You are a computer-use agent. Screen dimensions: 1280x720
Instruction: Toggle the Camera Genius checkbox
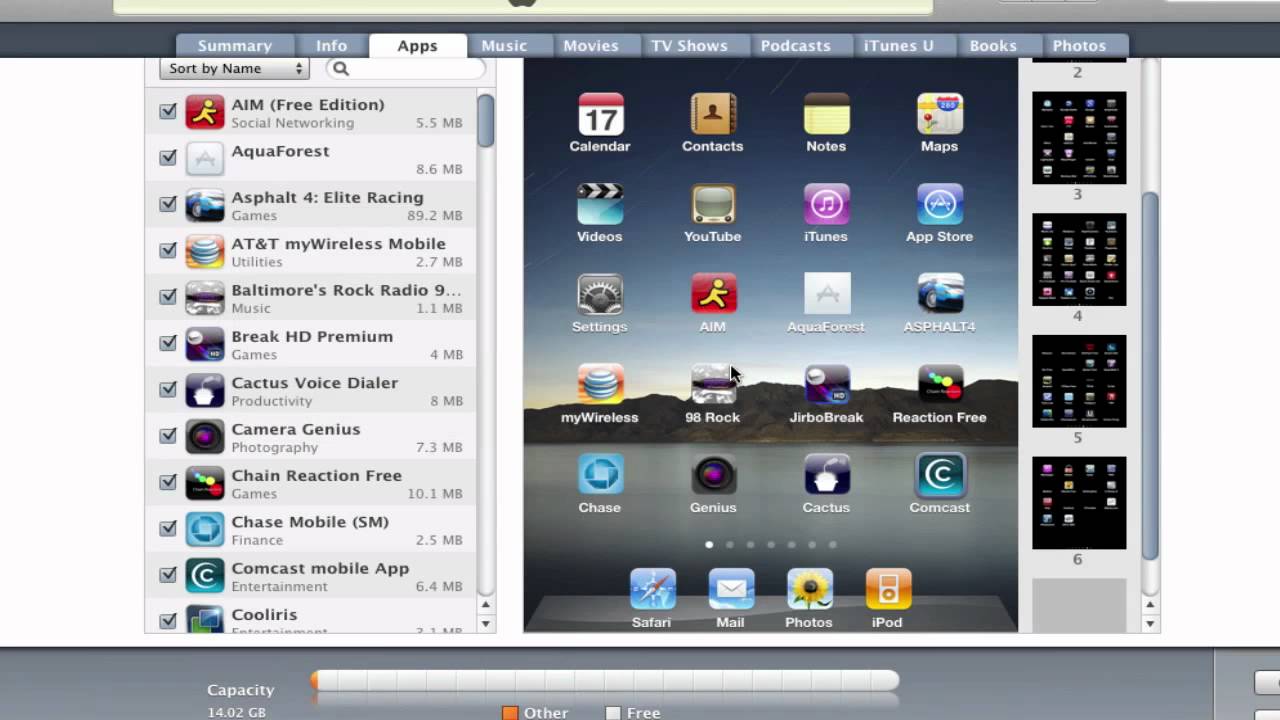point(168,435)
